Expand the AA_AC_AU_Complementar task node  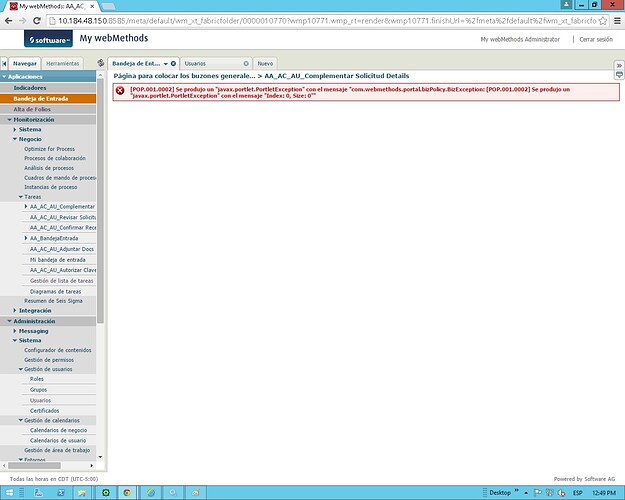[x=26, y=207]
